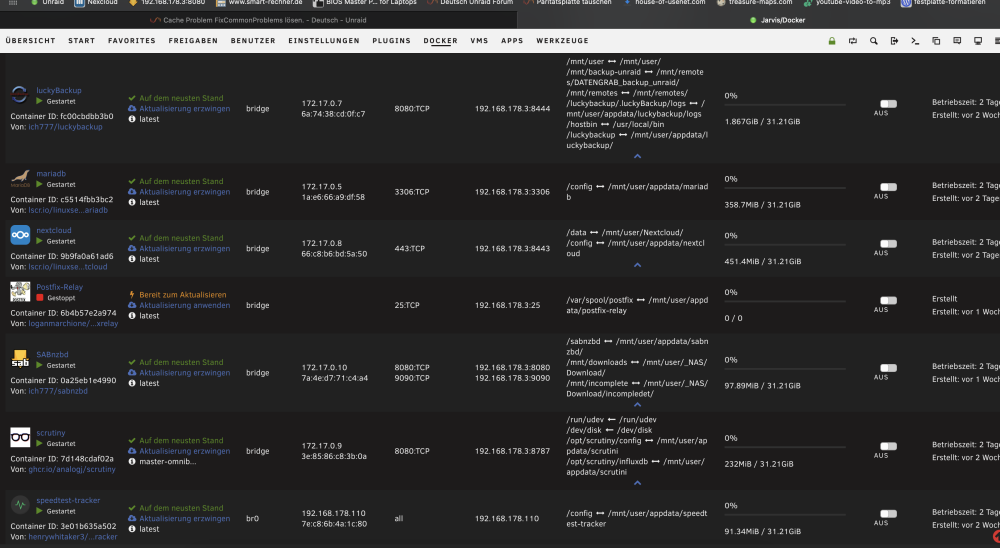Open the feedback speech-bubble icon
The height and width of the screenshot is (548, 1000).
[957, 41]
